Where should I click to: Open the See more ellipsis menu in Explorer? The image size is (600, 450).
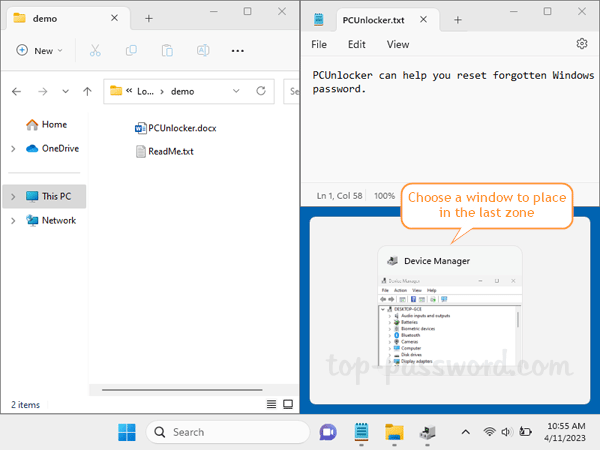238,50
